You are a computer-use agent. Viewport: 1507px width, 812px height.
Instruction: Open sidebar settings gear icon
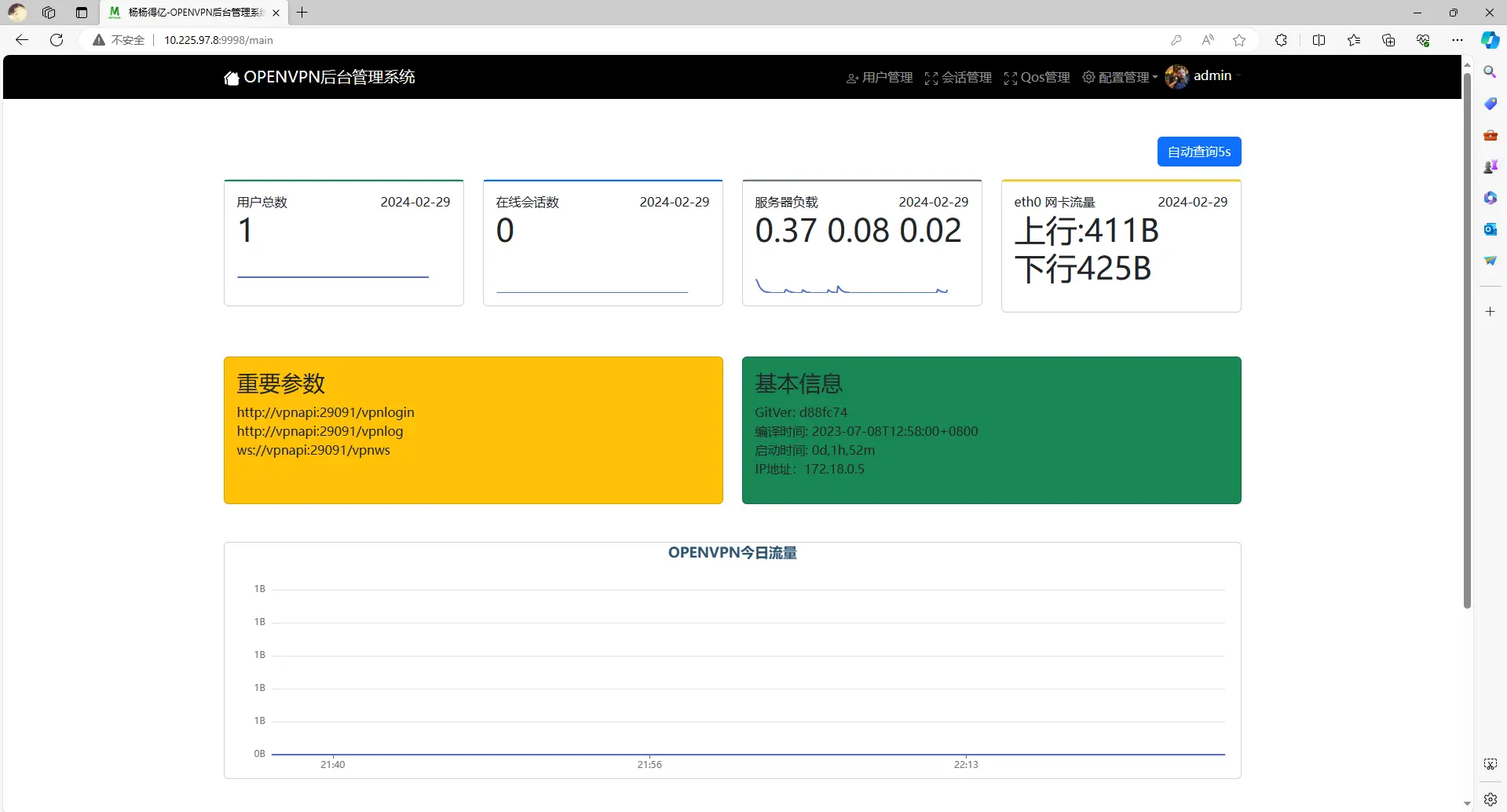click(x=1490, y=799)
